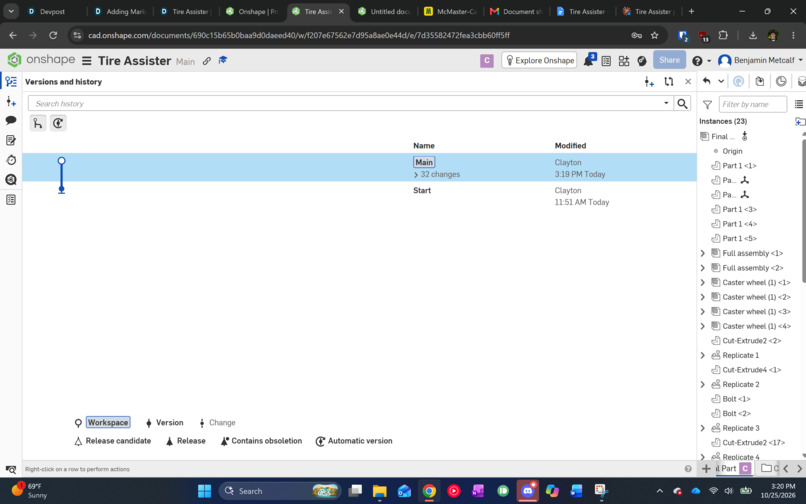Switch to the Untitled document browser tab
This screenshot has width=806, height=504.
pyautogui.click(x=384, y=11)
